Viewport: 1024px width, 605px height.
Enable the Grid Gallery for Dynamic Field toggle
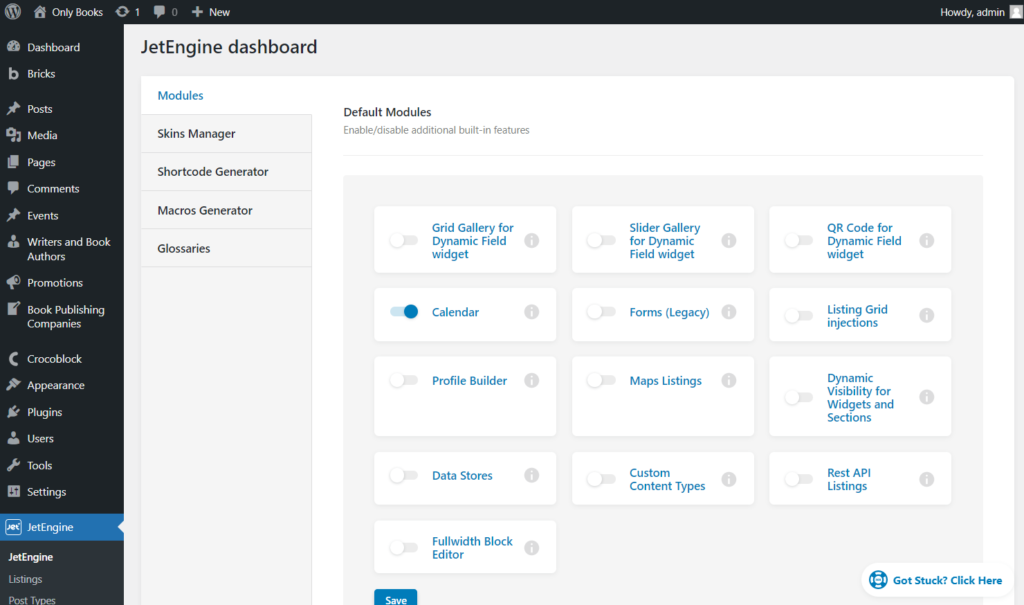pyautogui.click(x=404, y=240)
